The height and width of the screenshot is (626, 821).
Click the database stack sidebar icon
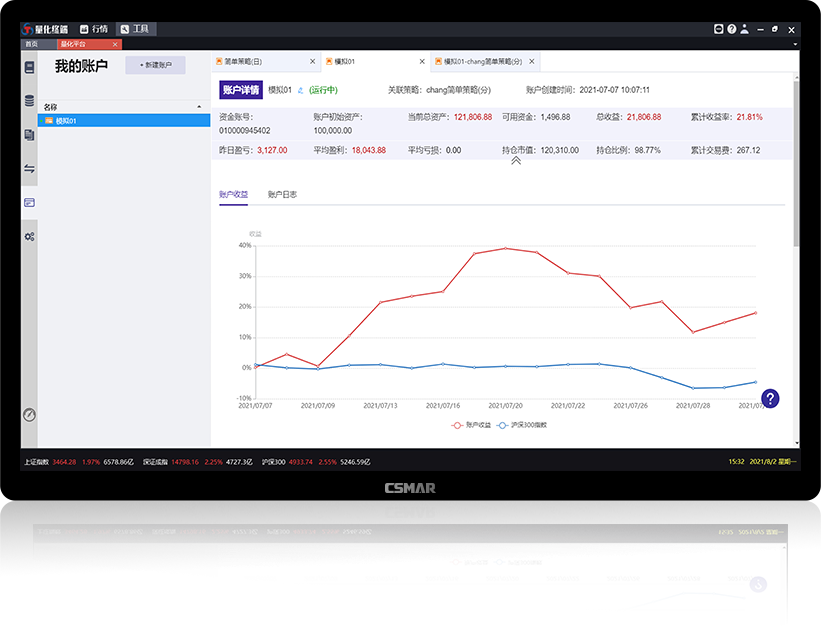30,101
